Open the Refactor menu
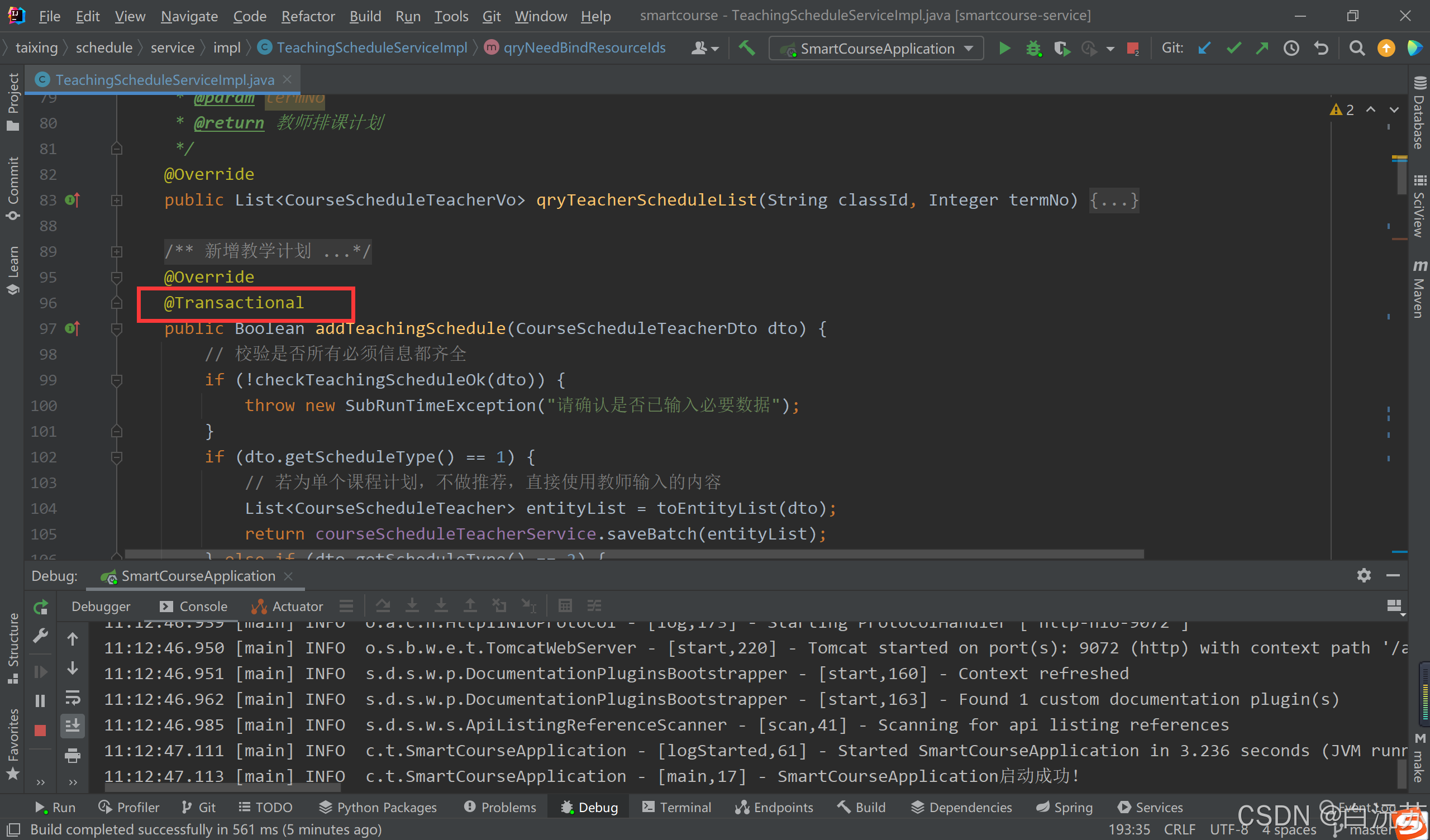 tap(308, 16)
